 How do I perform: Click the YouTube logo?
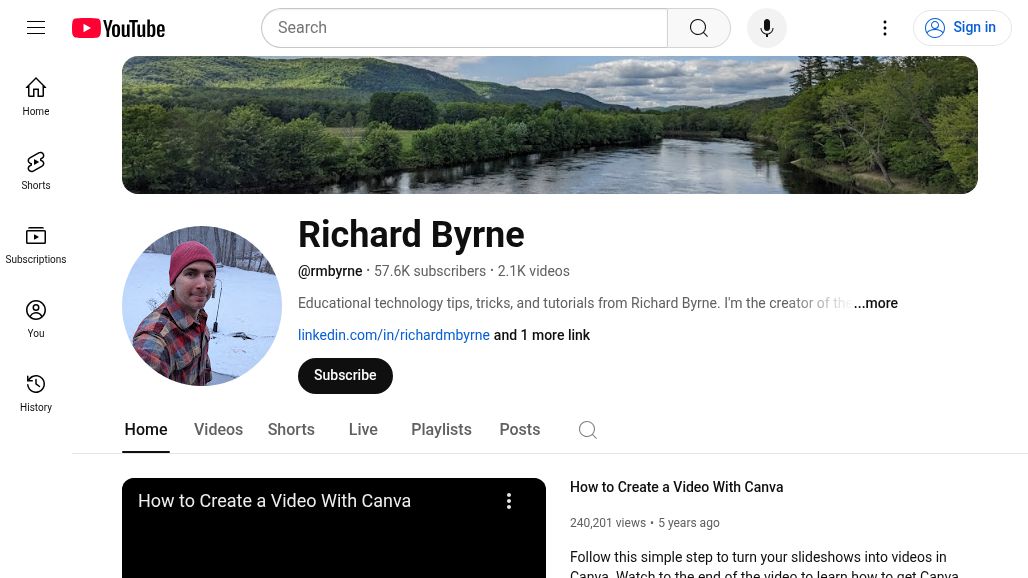click(x=118, y=28)
